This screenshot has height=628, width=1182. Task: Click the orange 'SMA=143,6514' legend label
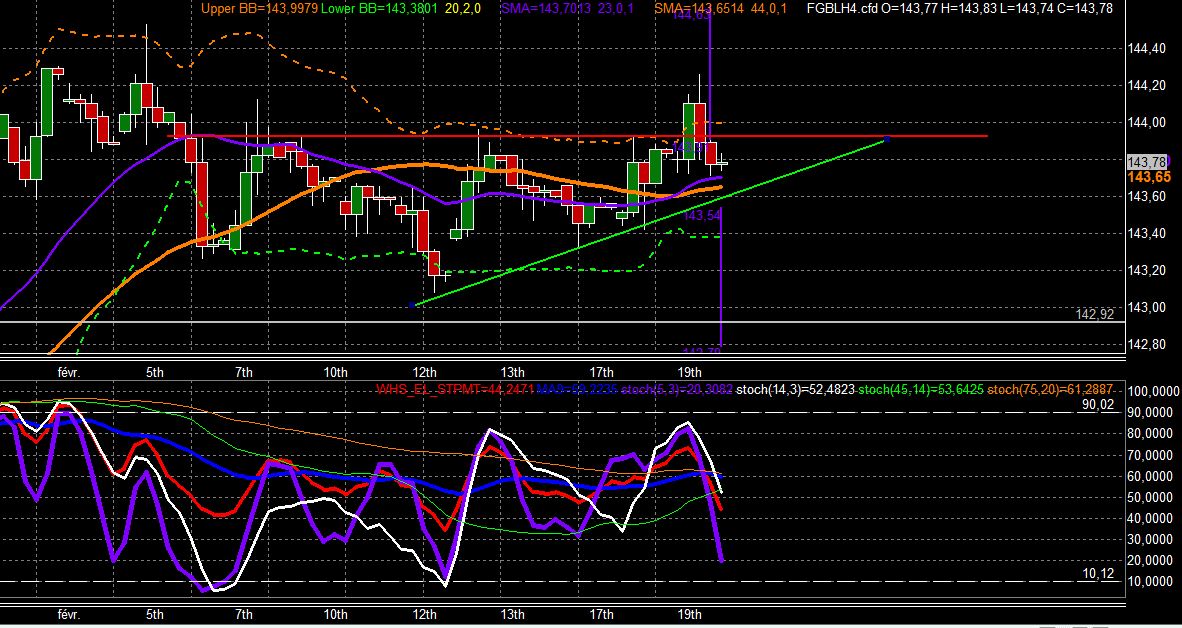(699, 8)
